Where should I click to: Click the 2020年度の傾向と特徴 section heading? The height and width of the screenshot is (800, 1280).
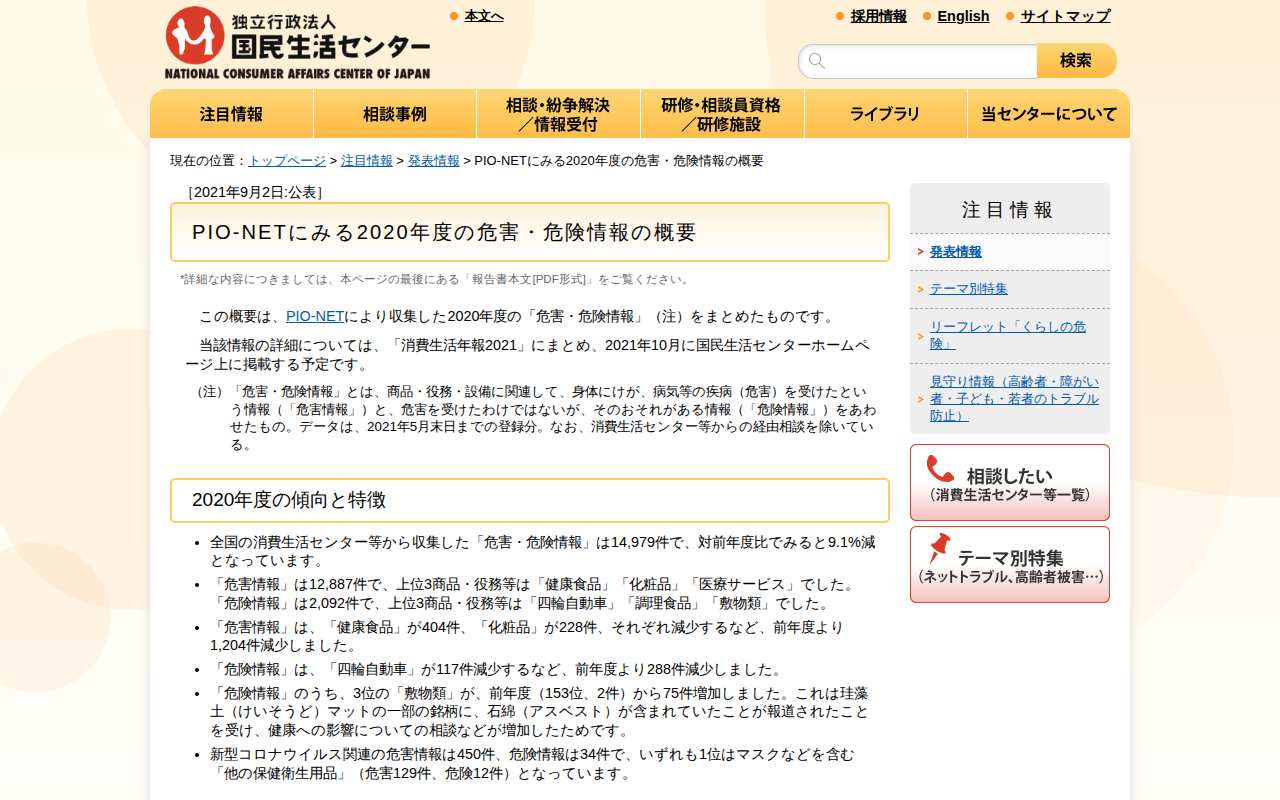(x=530, y=500)
